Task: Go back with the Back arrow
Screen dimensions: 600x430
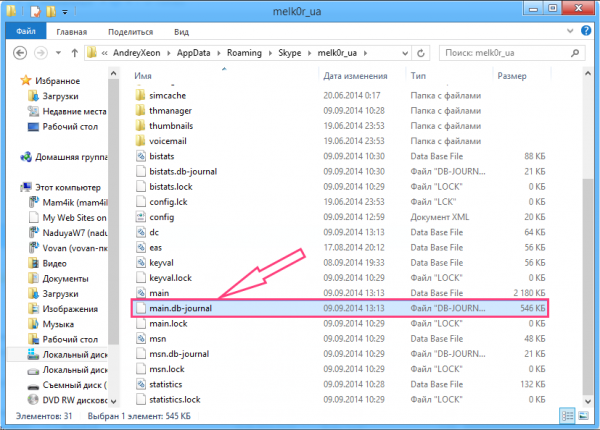Action: [20, 53]
